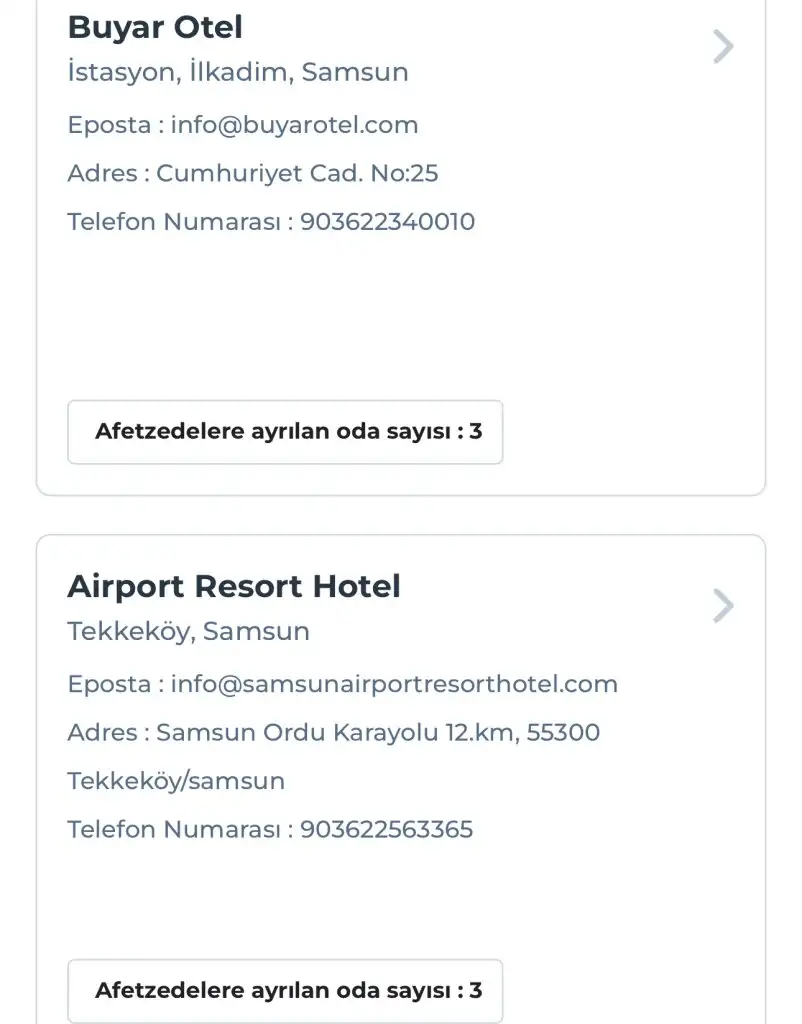This screenshot has width=802, height=1024.
Task: Tap the info@samsunairportresorthotel.com email address
Action: coord(394,684)
